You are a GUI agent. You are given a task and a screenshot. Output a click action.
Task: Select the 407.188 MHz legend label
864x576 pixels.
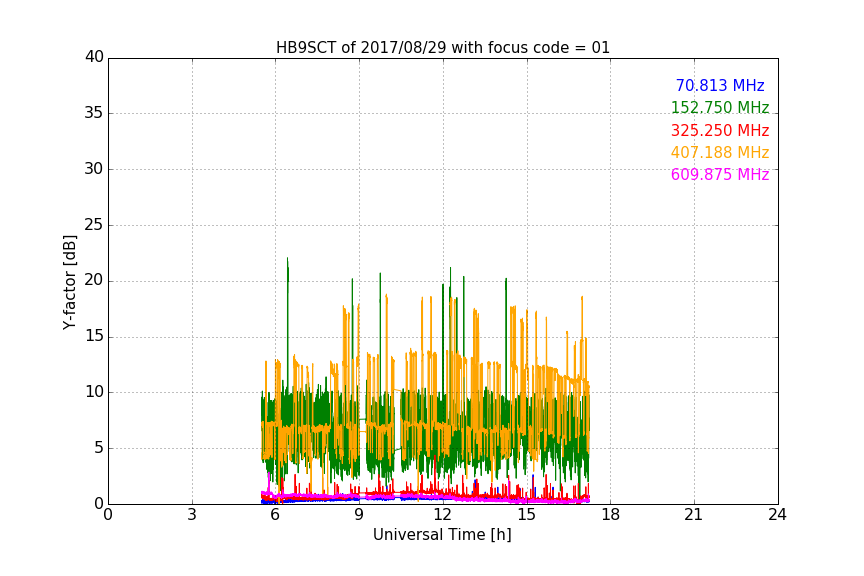[x=720, y=152]
